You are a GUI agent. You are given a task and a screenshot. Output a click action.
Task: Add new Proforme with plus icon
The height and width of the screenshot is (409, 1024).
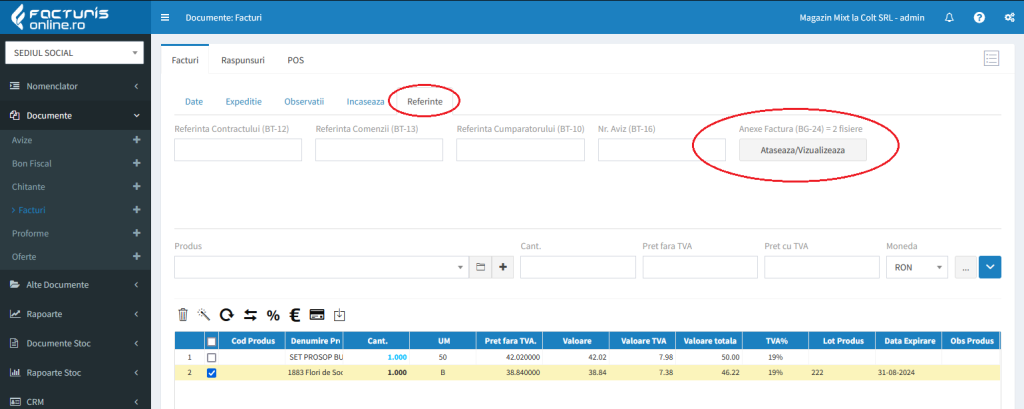coord(136,233)
